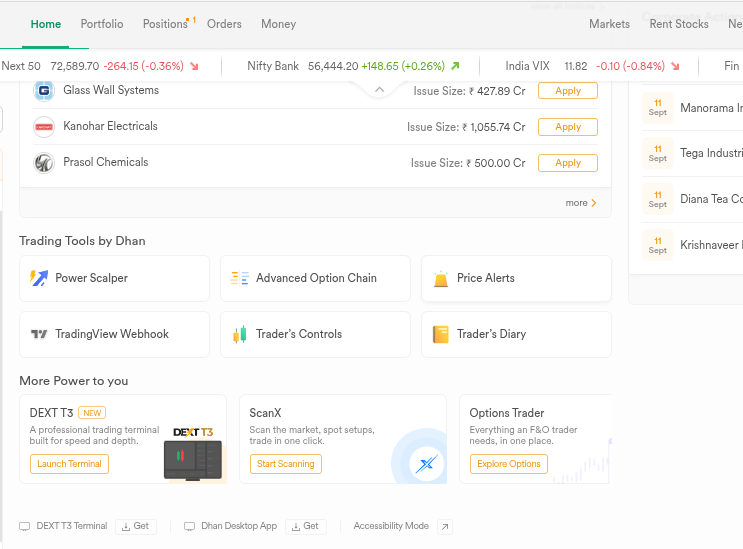
Task: Open India VIX index ticker
Action: (592, 66)
